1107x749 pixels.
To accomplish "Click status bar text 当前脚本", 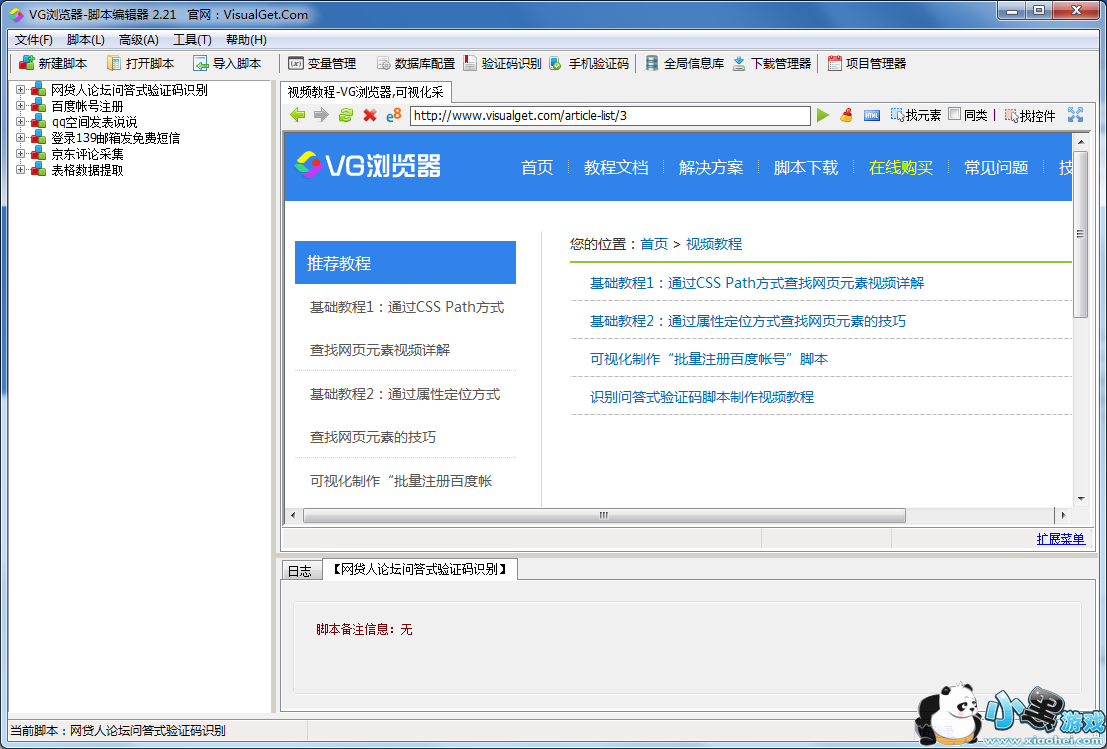I will (118, 731).
